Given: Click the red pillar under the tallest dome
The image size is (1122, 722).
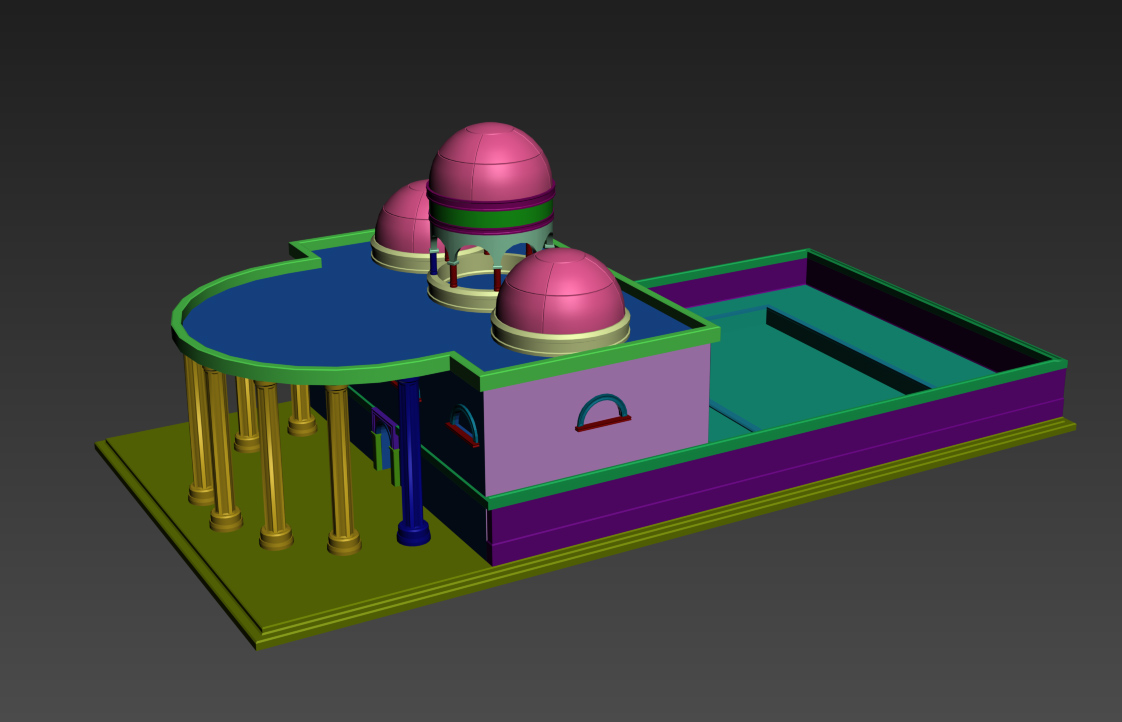Looking at the screenshot, I should pyautogui.click(x=453, y=274).
